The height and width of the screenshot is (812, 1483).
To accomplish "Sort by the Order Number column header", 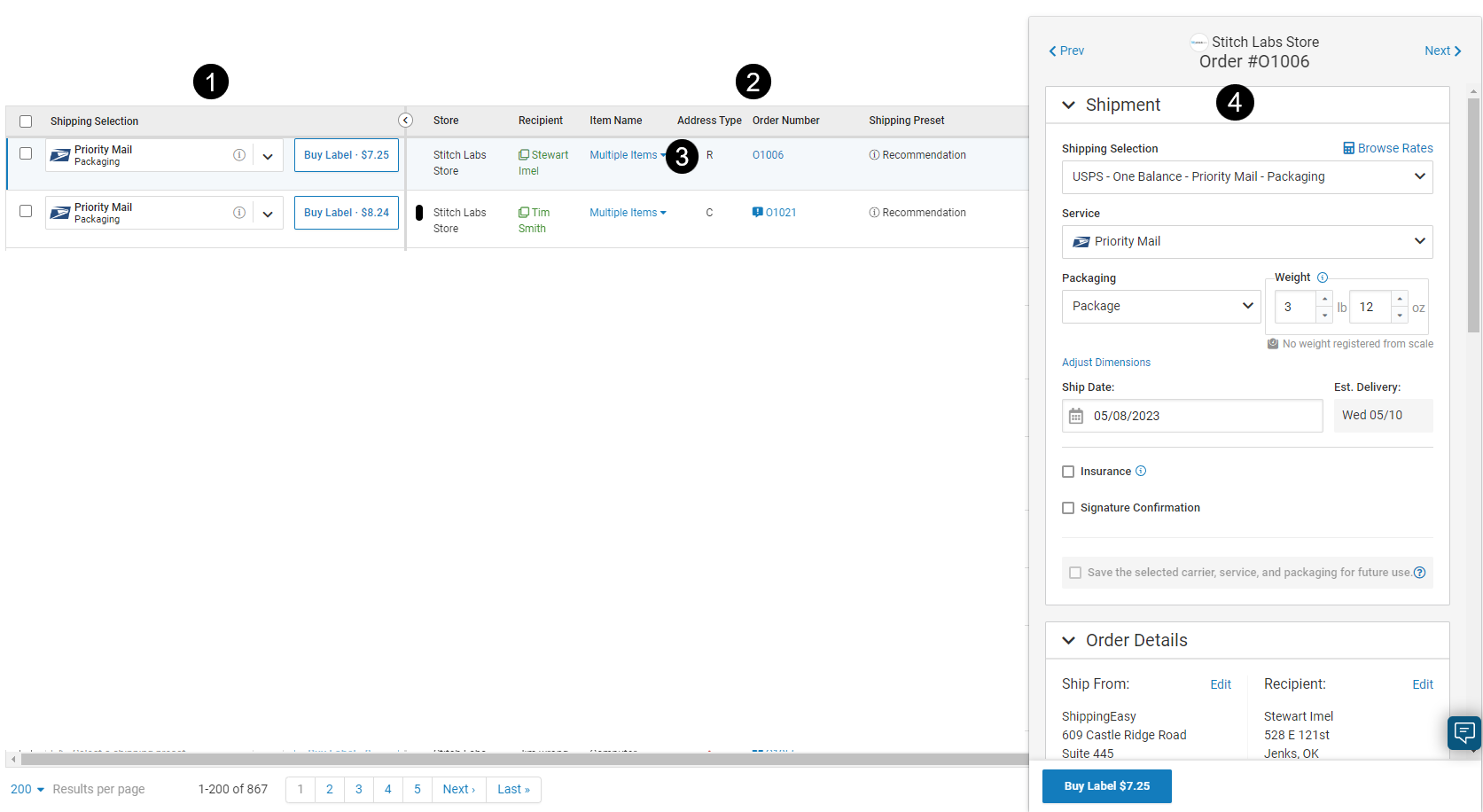I will point(786,121).
